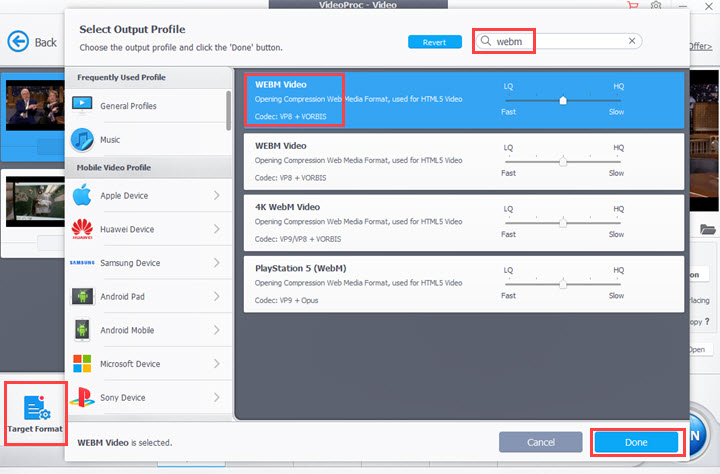The width and height of the screenshot is (720, 474).
Task: Expand the Microsoft Device chevron
Action: (216, 363)
